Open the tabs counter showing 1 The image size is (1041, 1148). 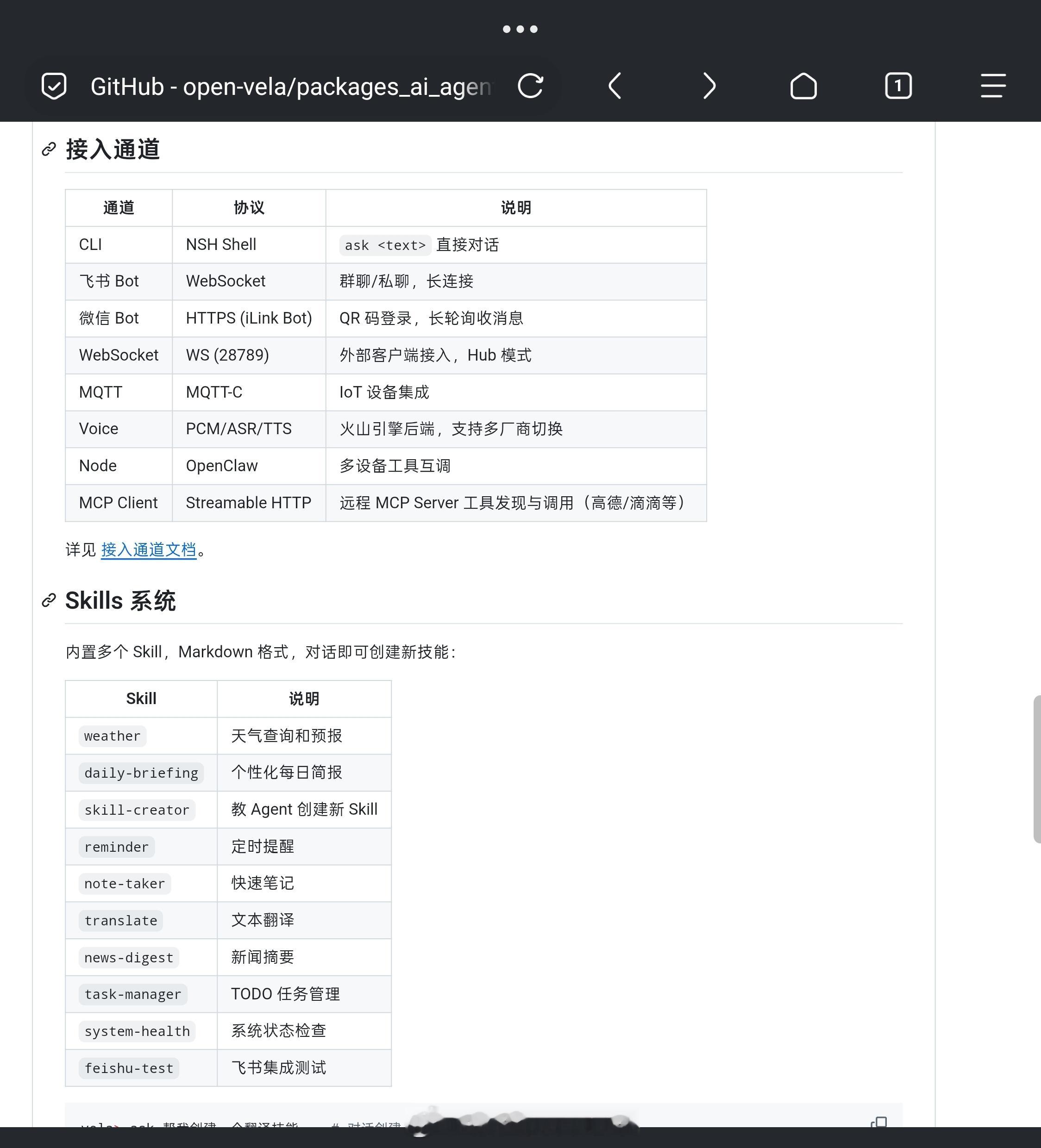[x=898, y=86]
